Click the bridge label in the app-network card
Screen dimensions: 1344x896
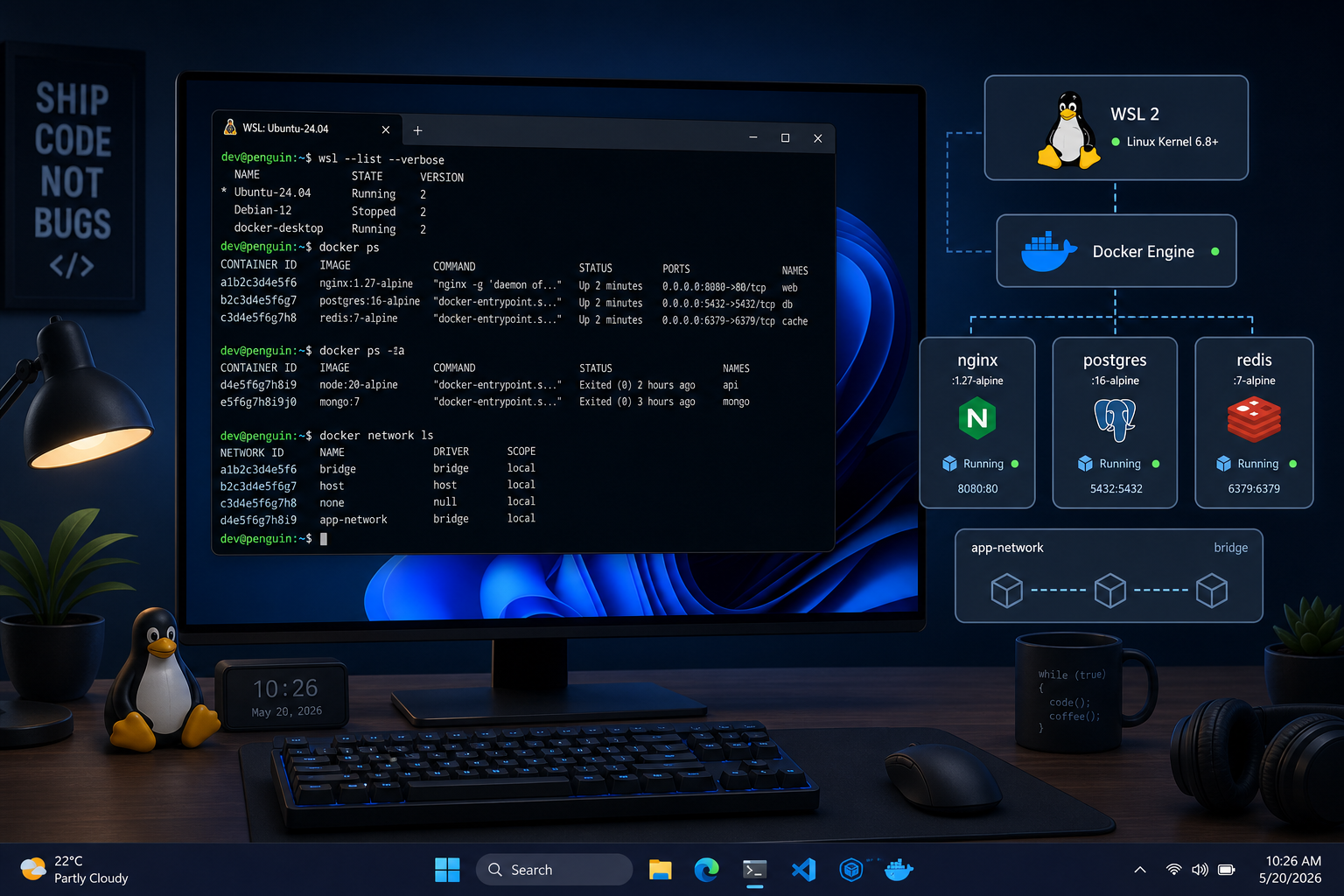point(1230,548)
